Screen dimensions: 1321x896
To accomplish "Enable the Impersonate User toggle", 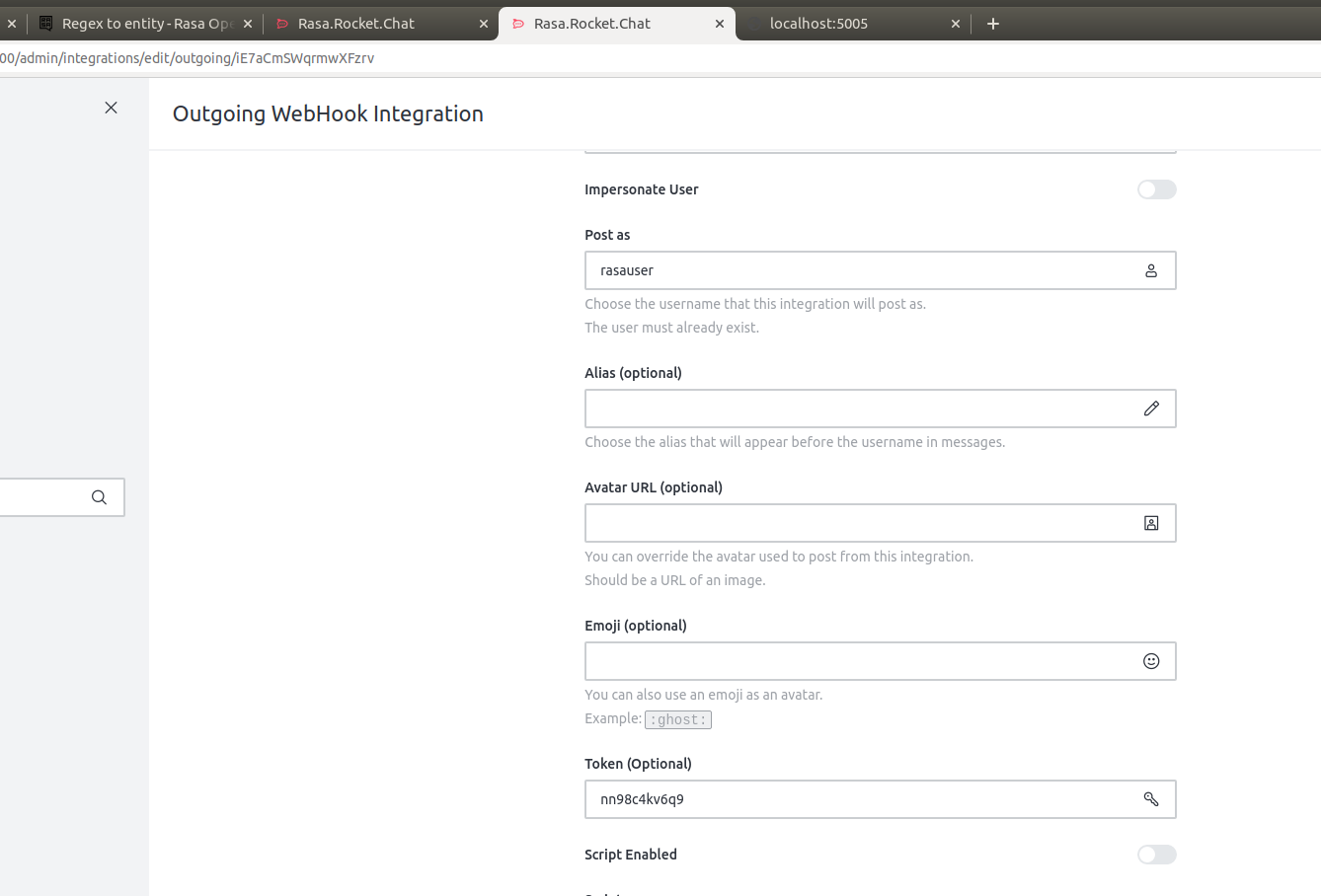I will point(1156,189).
